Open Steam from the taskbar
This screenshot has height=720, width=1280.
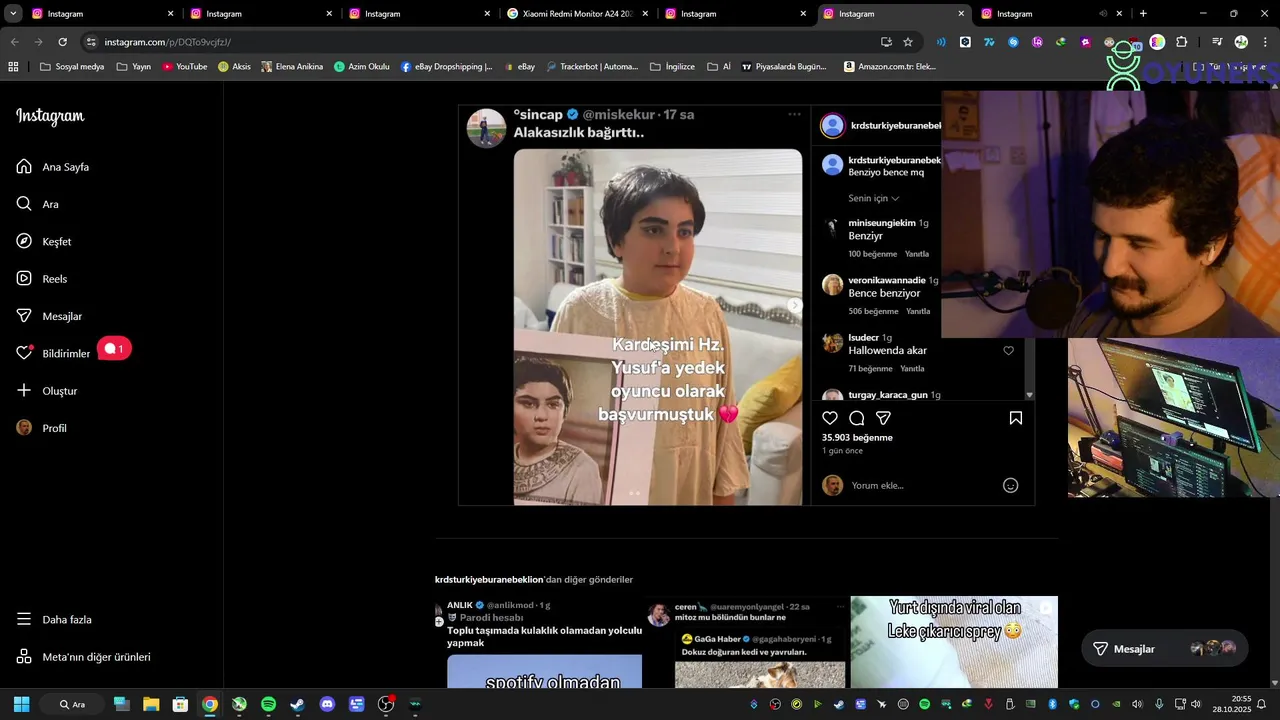[297, 704]
